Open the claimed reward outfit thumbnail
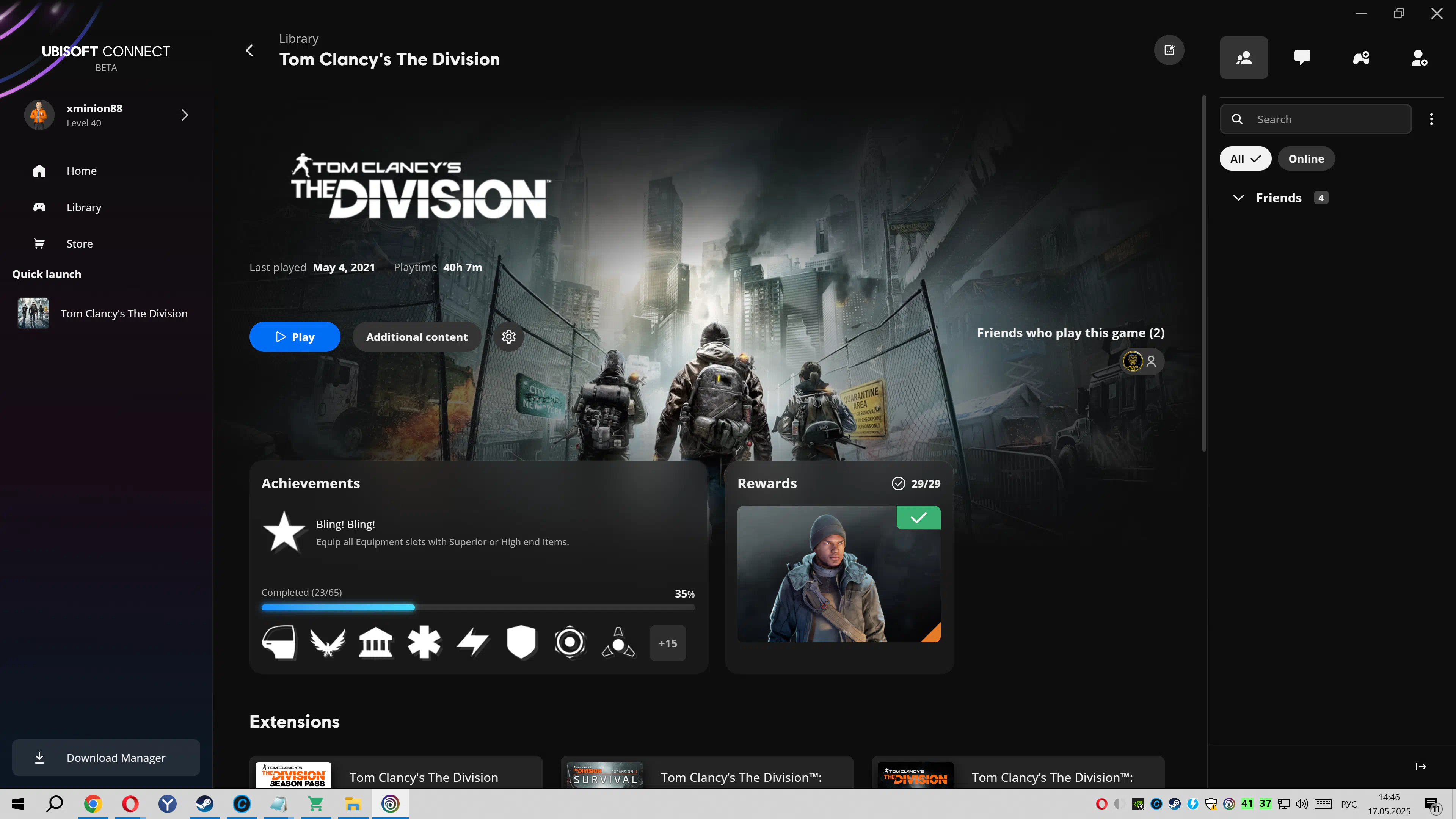This screenshot has height=819, width=1456. pyautogui.click(x=839, y=574)
